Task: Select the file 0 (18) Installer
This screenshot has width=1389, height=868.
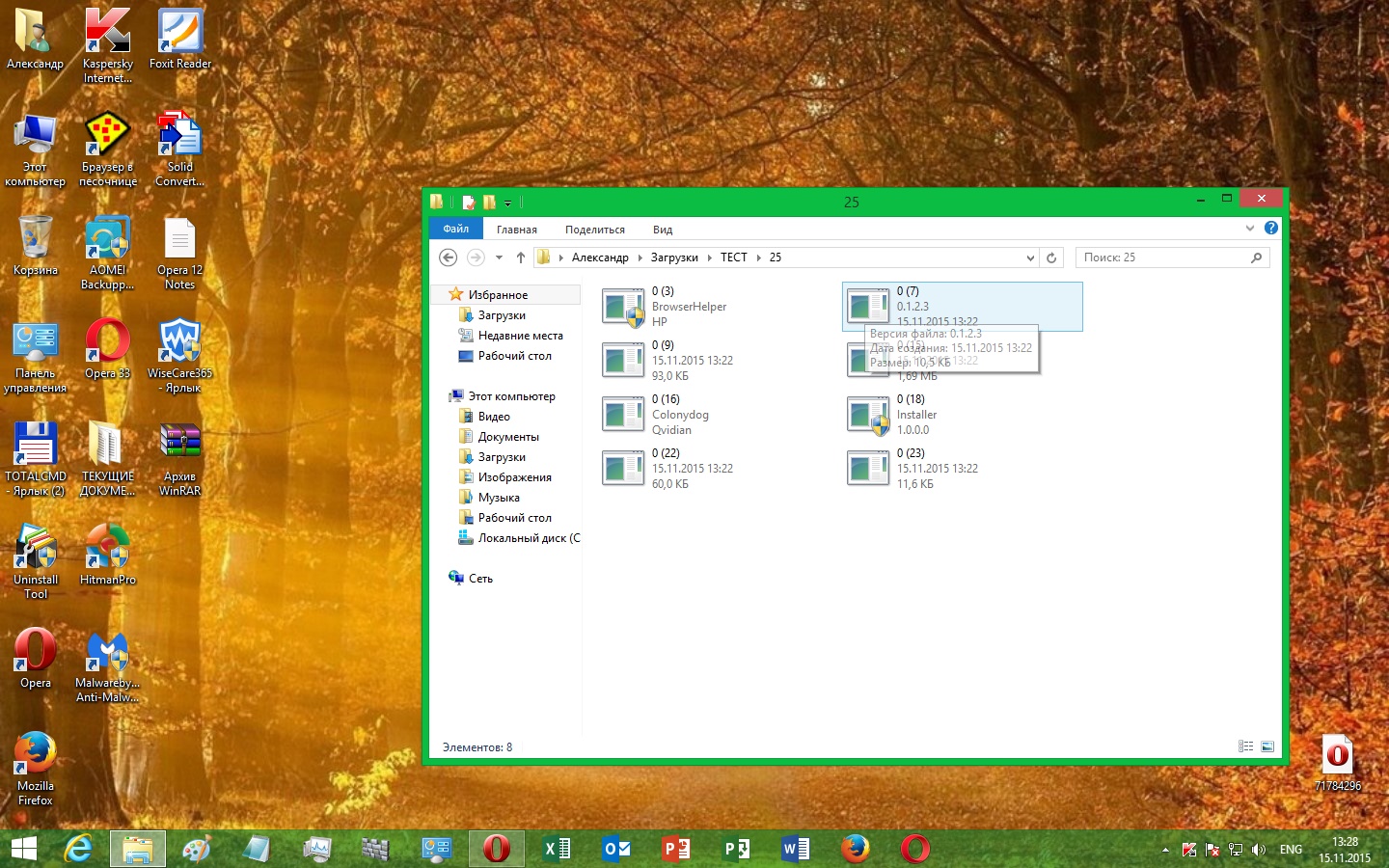Action: 916,415
